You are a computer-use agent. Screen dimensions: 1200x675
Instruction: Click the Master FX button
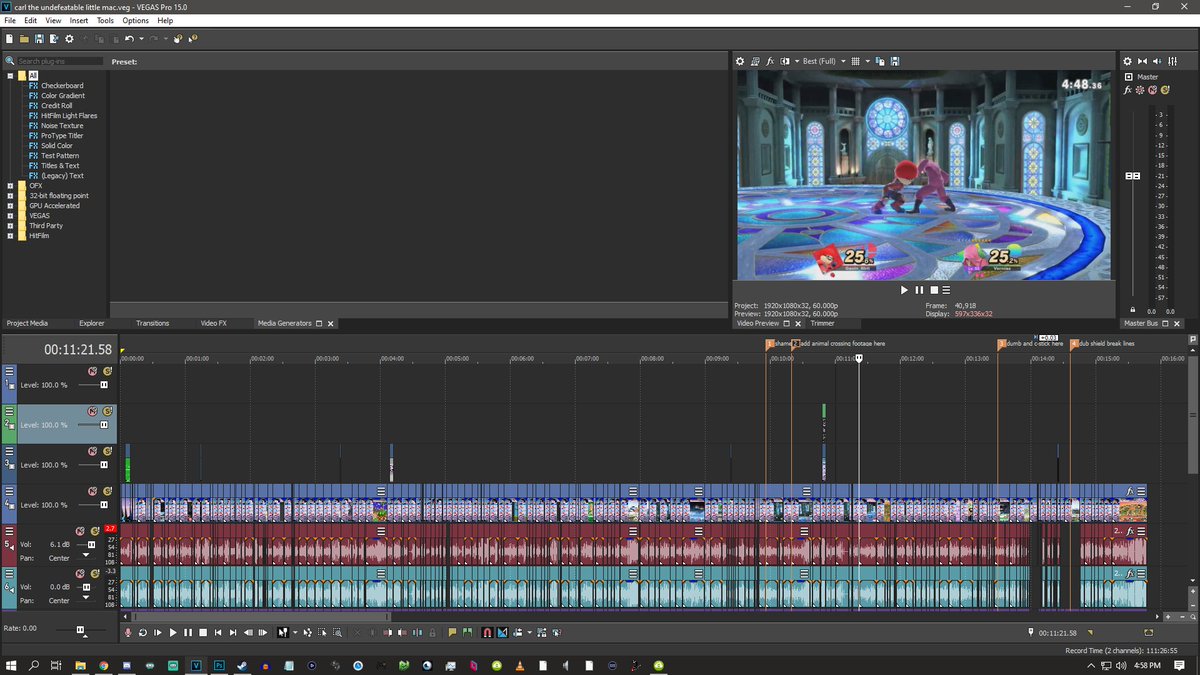tap(1127, 90)
